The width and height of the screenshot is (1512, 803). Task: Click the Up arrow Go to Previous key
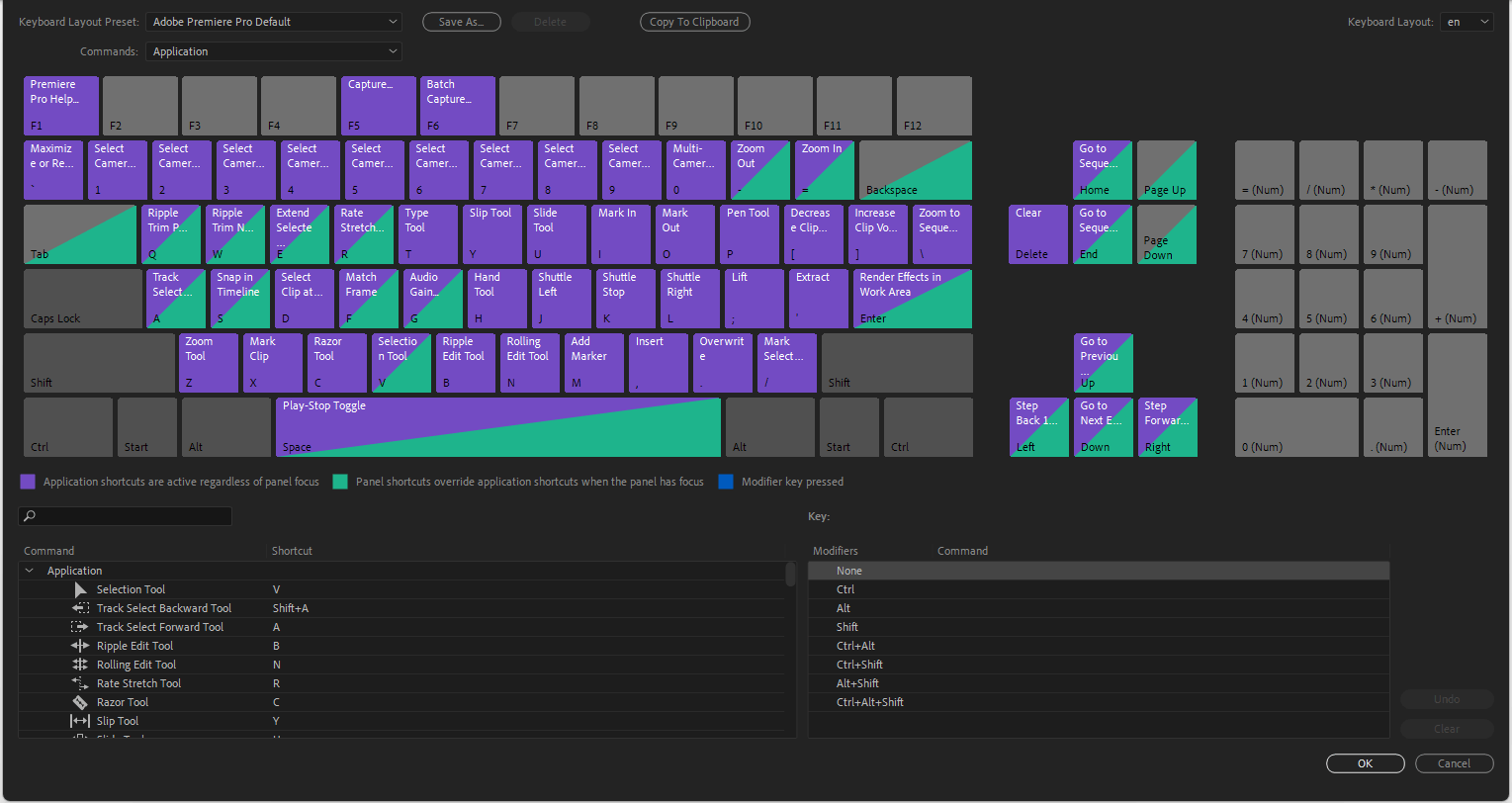tap(1103, 363)
